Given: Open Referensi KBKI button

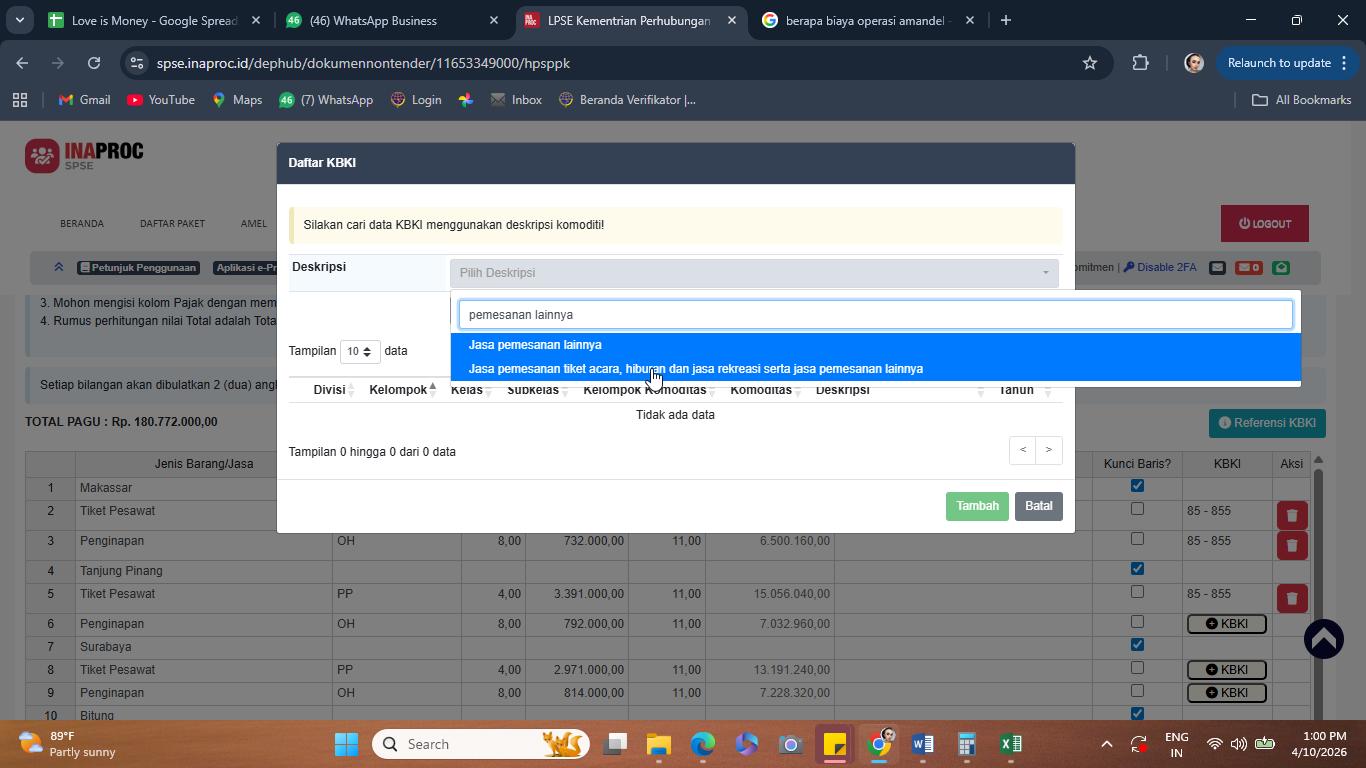Looking at the screenshot, I should coord(1267,423).
